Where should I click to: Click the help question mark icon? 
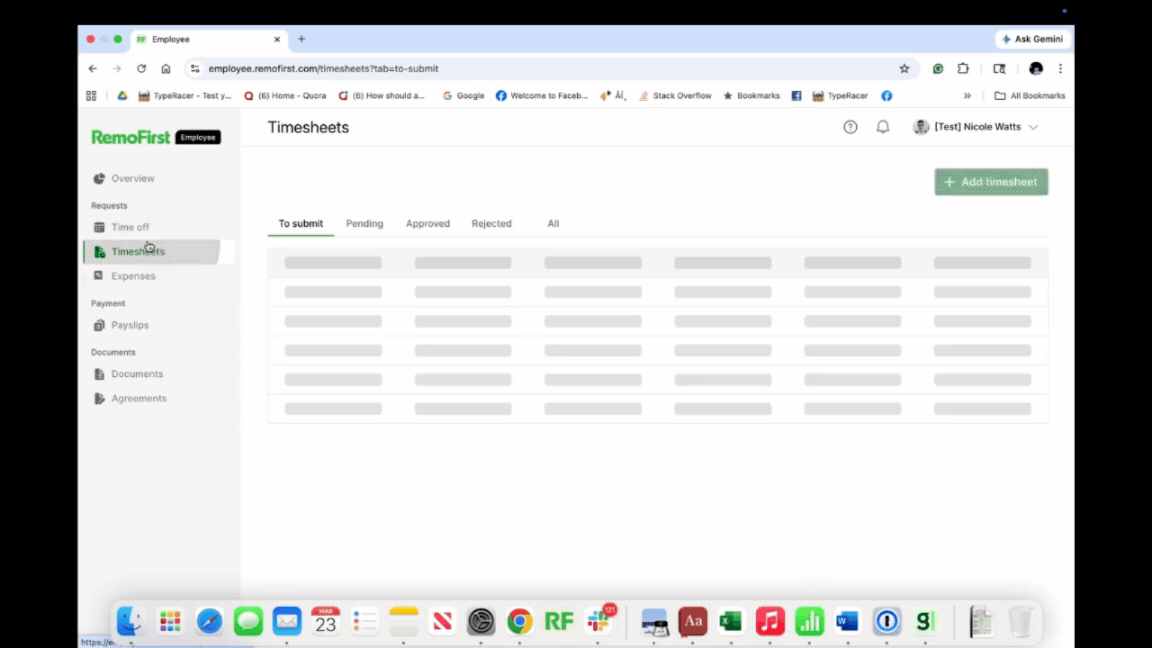850,127
